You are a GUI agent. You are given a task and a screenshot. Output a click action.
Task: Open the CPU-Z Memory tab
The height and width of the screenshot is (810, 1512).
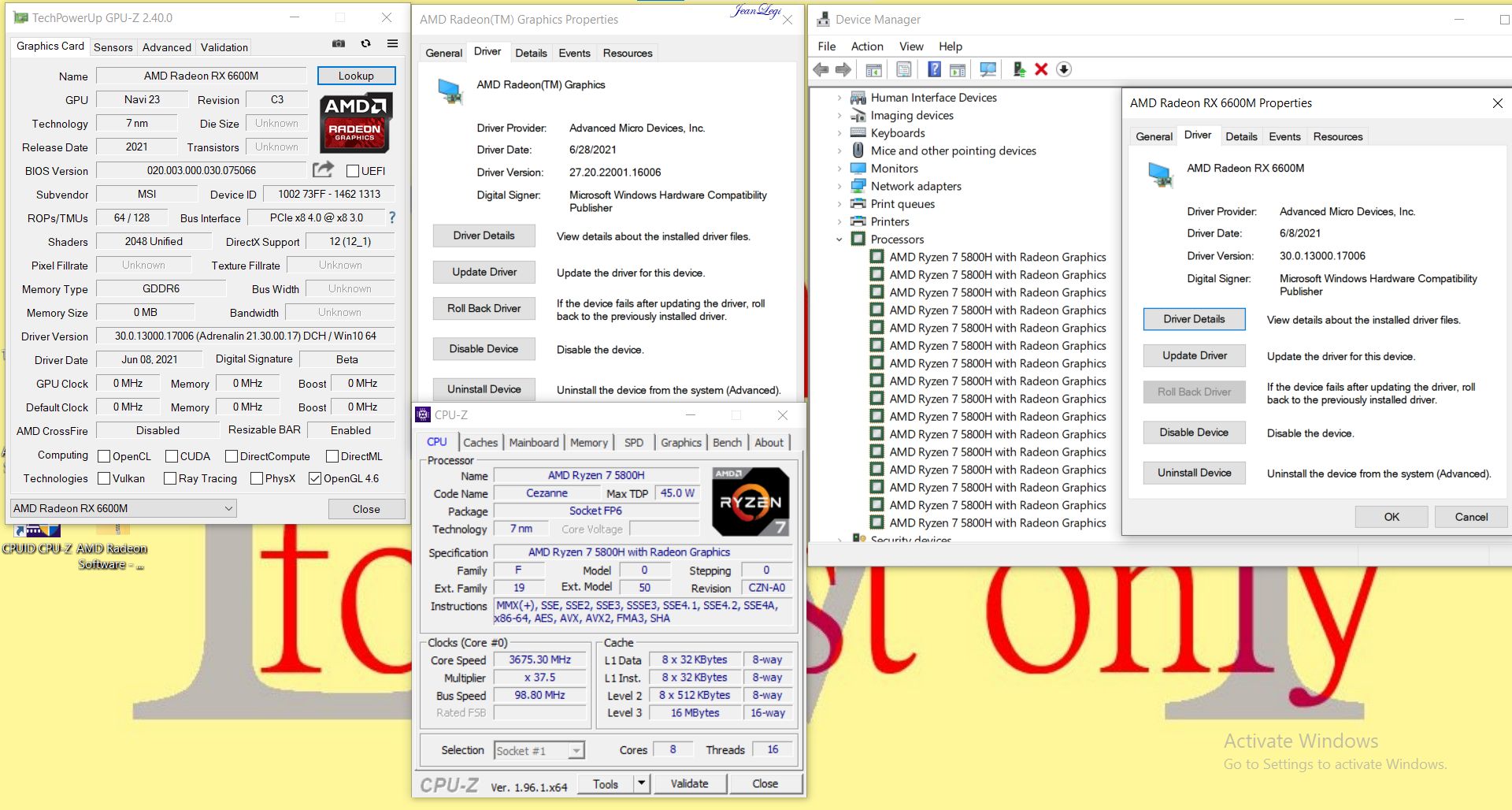point(589,442)
